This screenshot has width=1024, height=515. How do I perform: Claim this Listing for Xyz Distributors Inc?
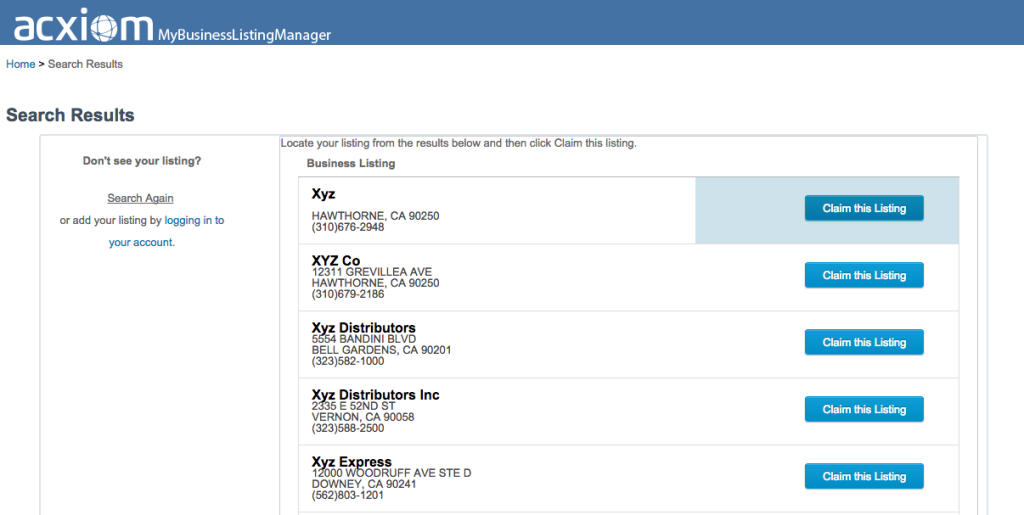864,409
